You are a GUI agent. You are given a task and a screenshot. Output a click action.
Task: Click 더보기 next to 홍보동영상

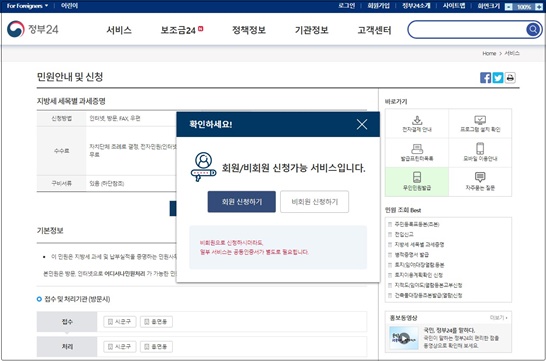[499, 318]
